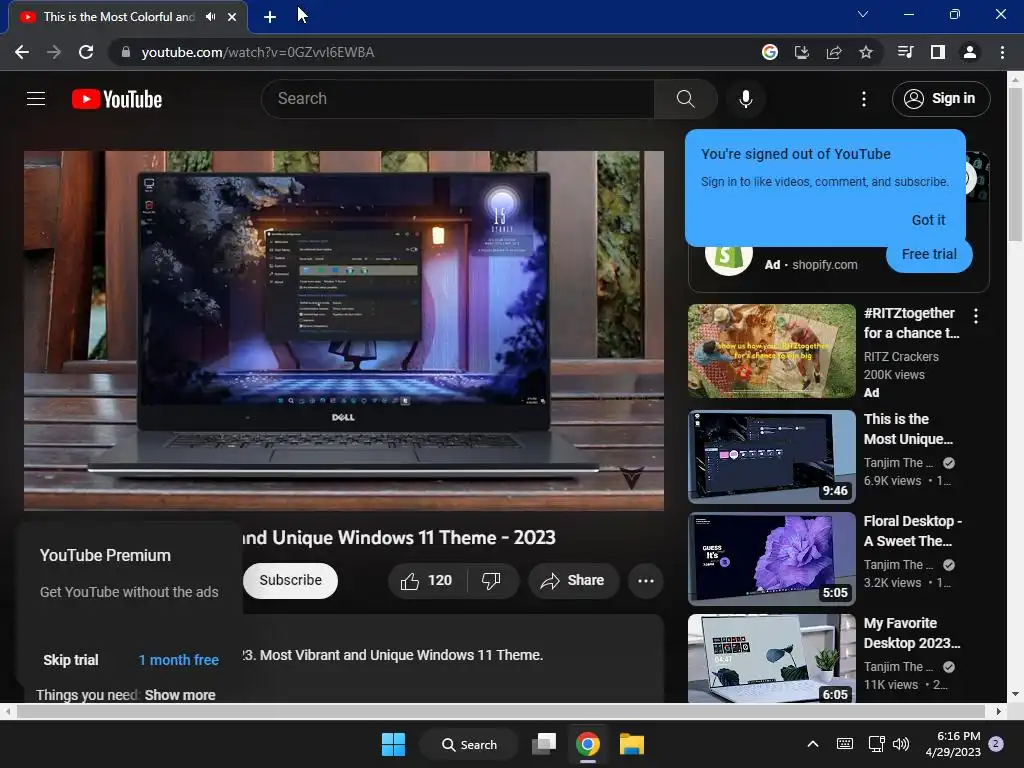Click the horizontal page scrollbar

click(500, 711)
